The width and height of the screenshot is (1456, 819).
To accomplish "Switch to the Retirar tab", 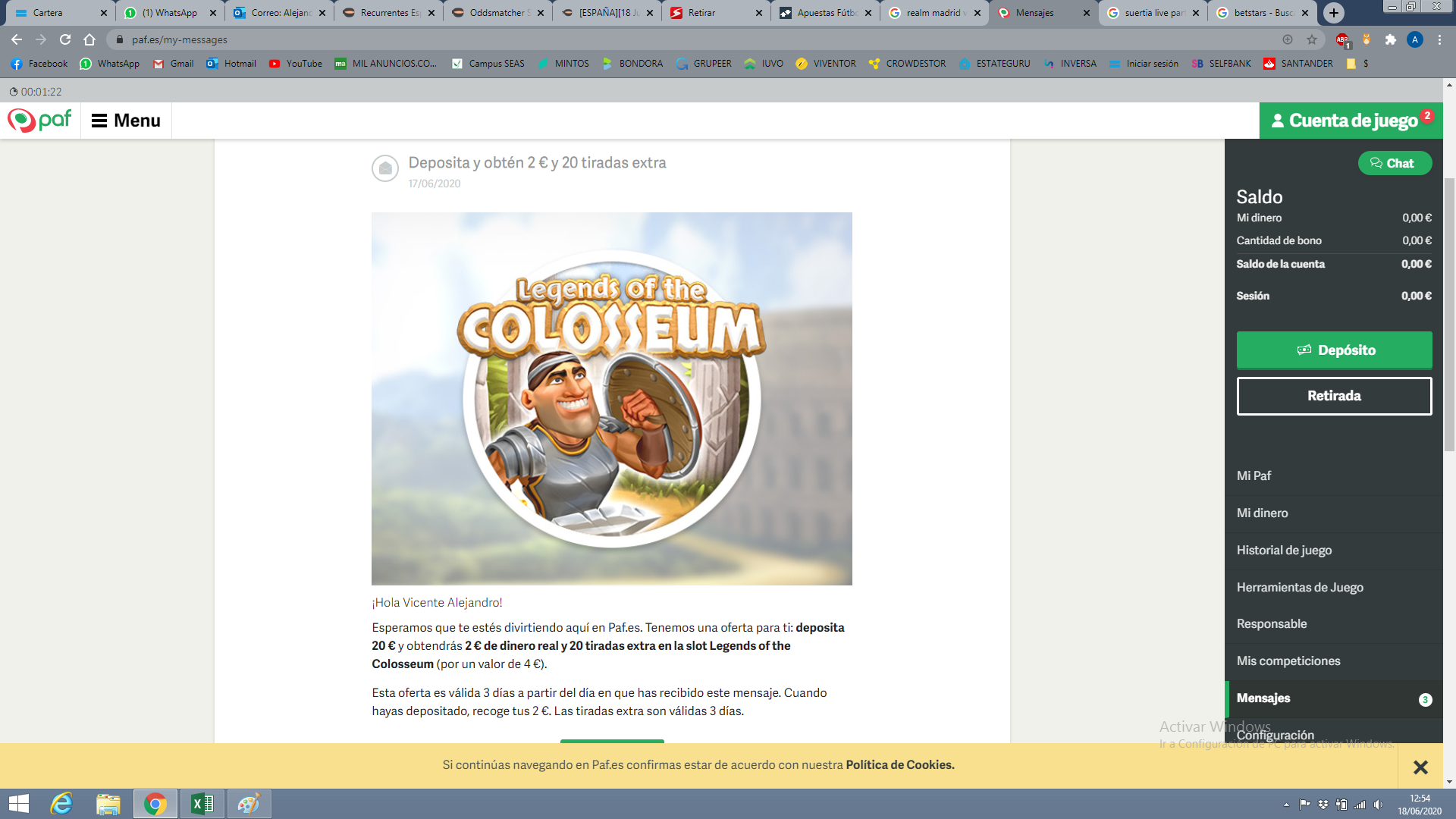I will click(716, 13).
